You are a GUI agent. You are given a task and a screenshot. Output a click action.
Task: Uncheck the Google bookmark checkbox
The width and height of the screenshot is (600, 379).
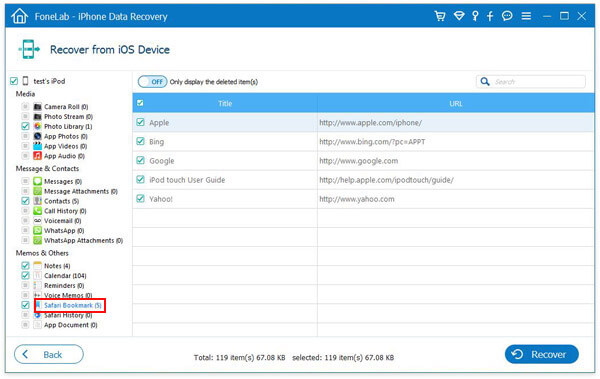click(x=140, y=160)
